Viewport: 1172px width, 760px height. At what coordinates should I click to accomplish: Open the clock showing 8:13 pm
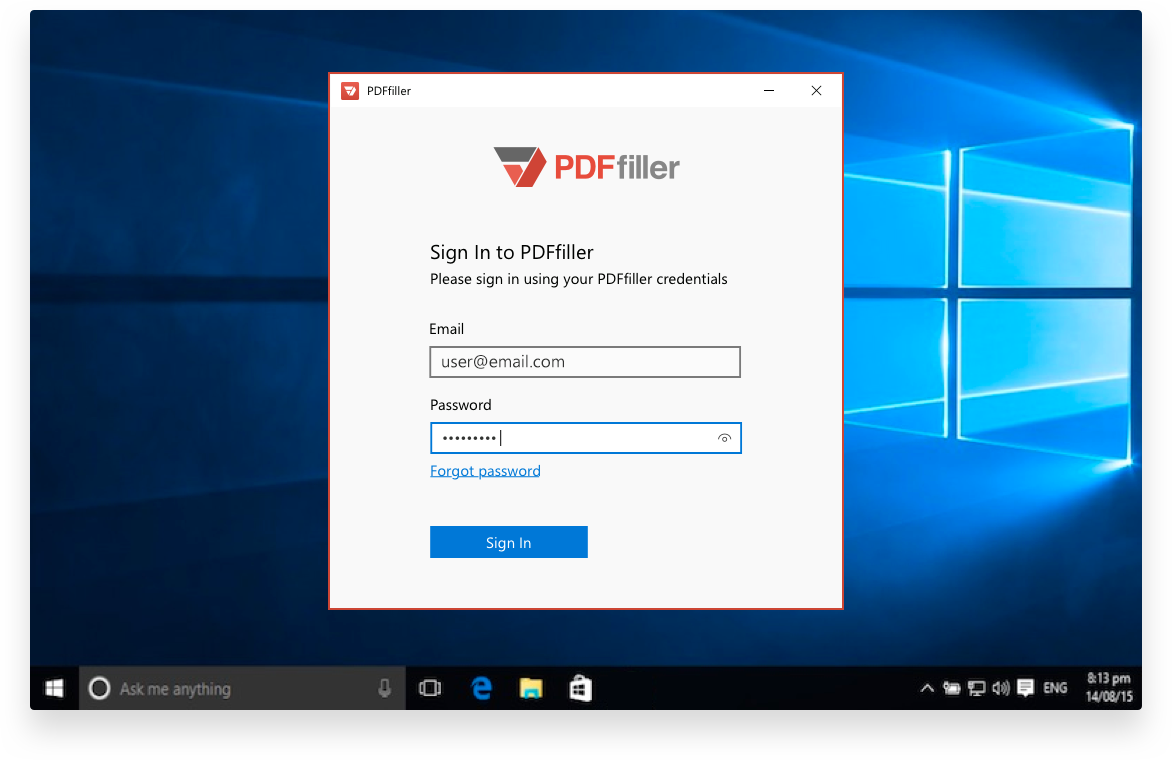click(x=1108, y=688)
